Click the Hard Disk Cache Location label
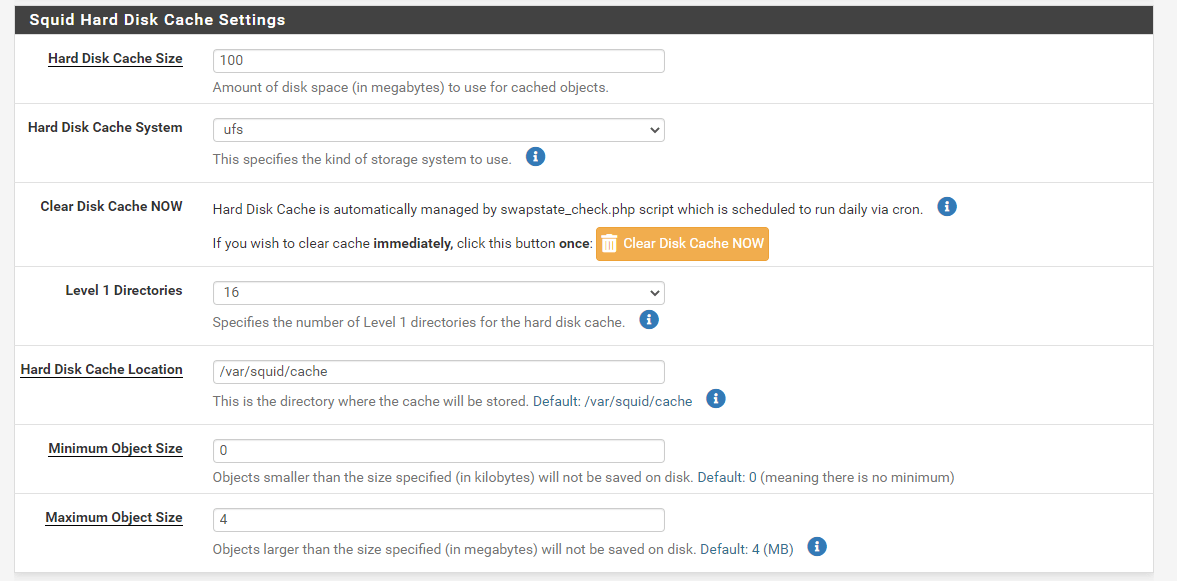The width and height of the screenshot is (1177, 581). pyautogui.click(x=101, y=369)
